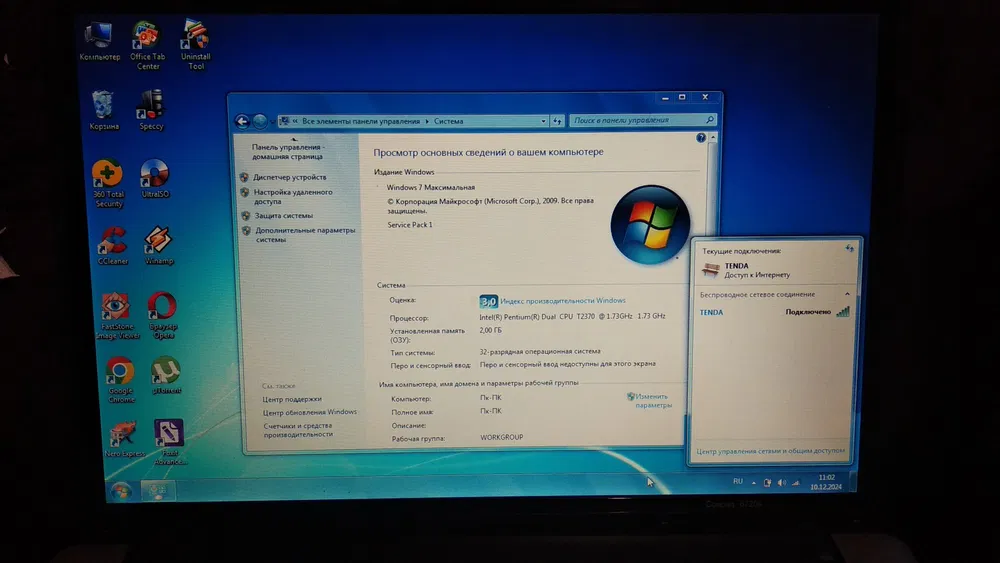
Task: Click the system window scrollbar up arrow
Action: tap(713, 138)
